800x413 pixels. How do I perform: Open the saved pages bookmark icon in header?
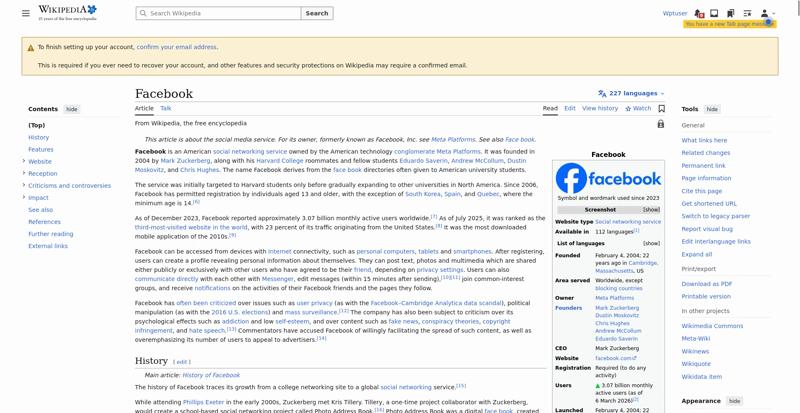[731, 13]
